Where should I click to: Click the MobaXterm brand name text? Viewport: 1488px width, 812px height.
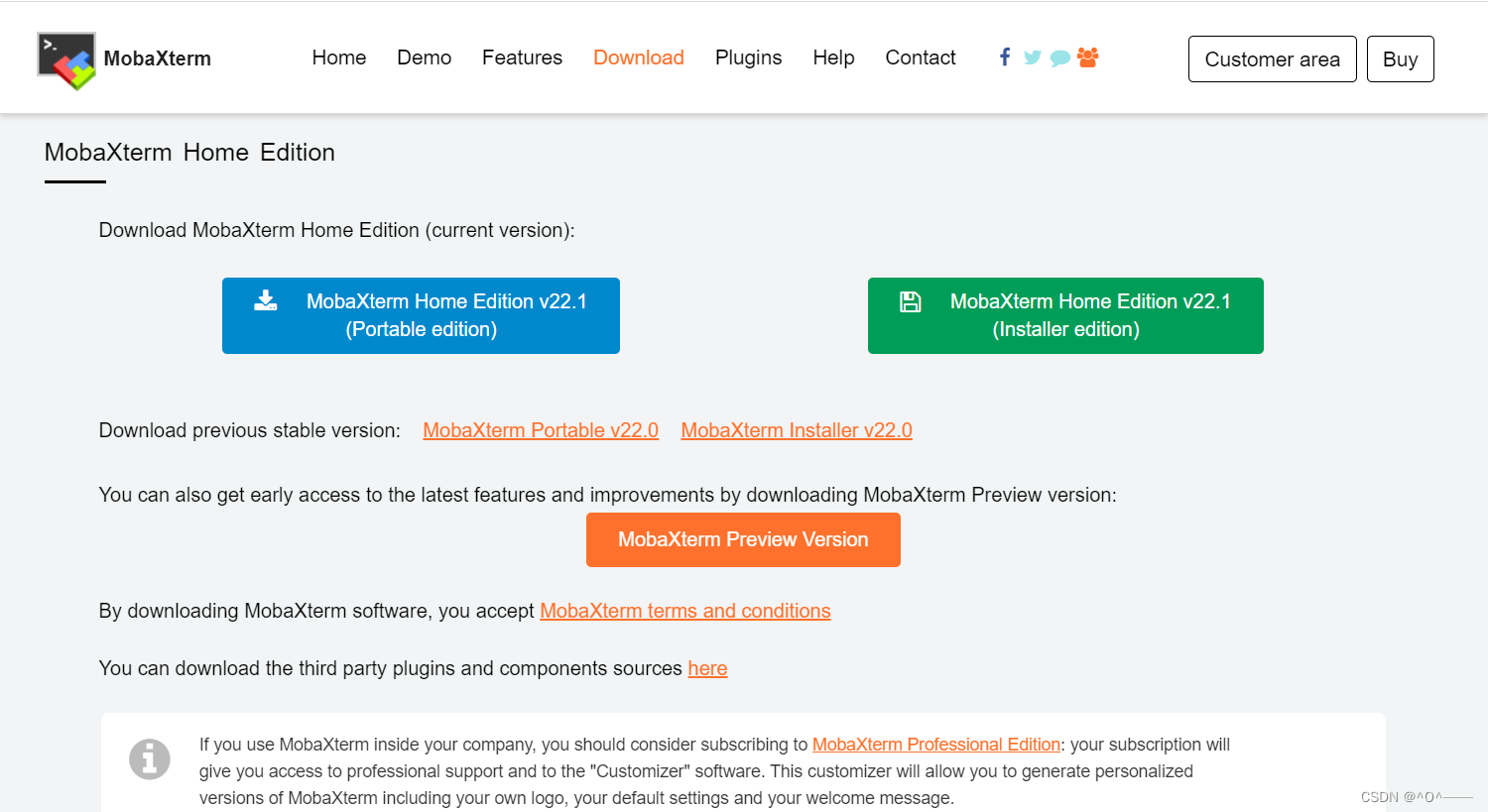(158, 58)
